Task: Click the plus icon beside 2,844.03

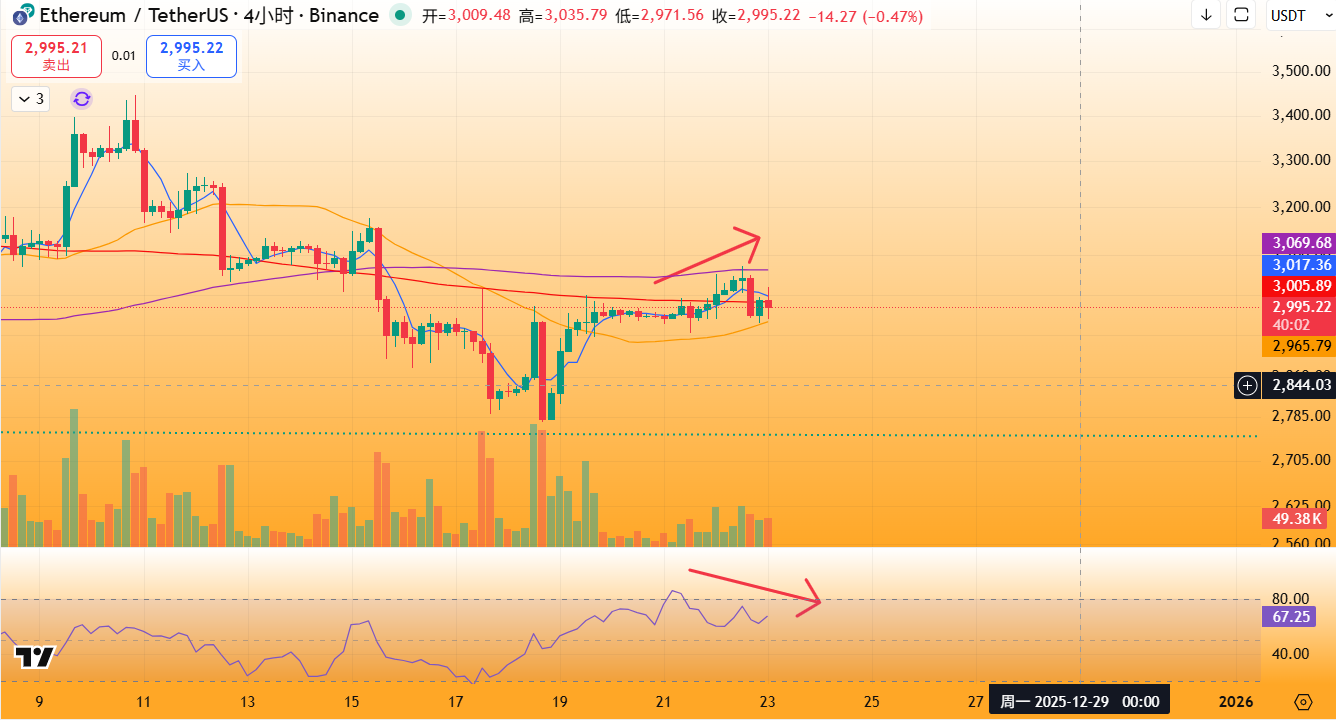Action: (x=1247, y=385)
